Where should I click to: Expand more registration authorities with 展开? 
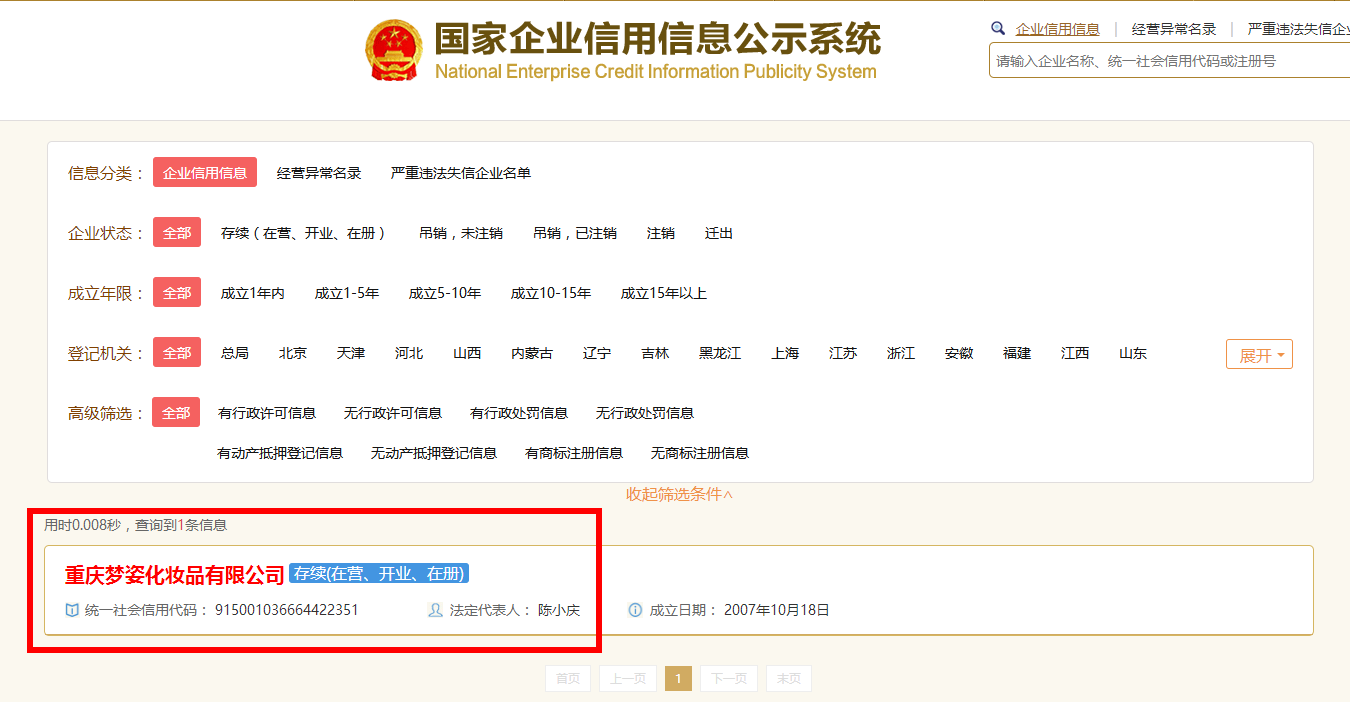pos(1259,353)
